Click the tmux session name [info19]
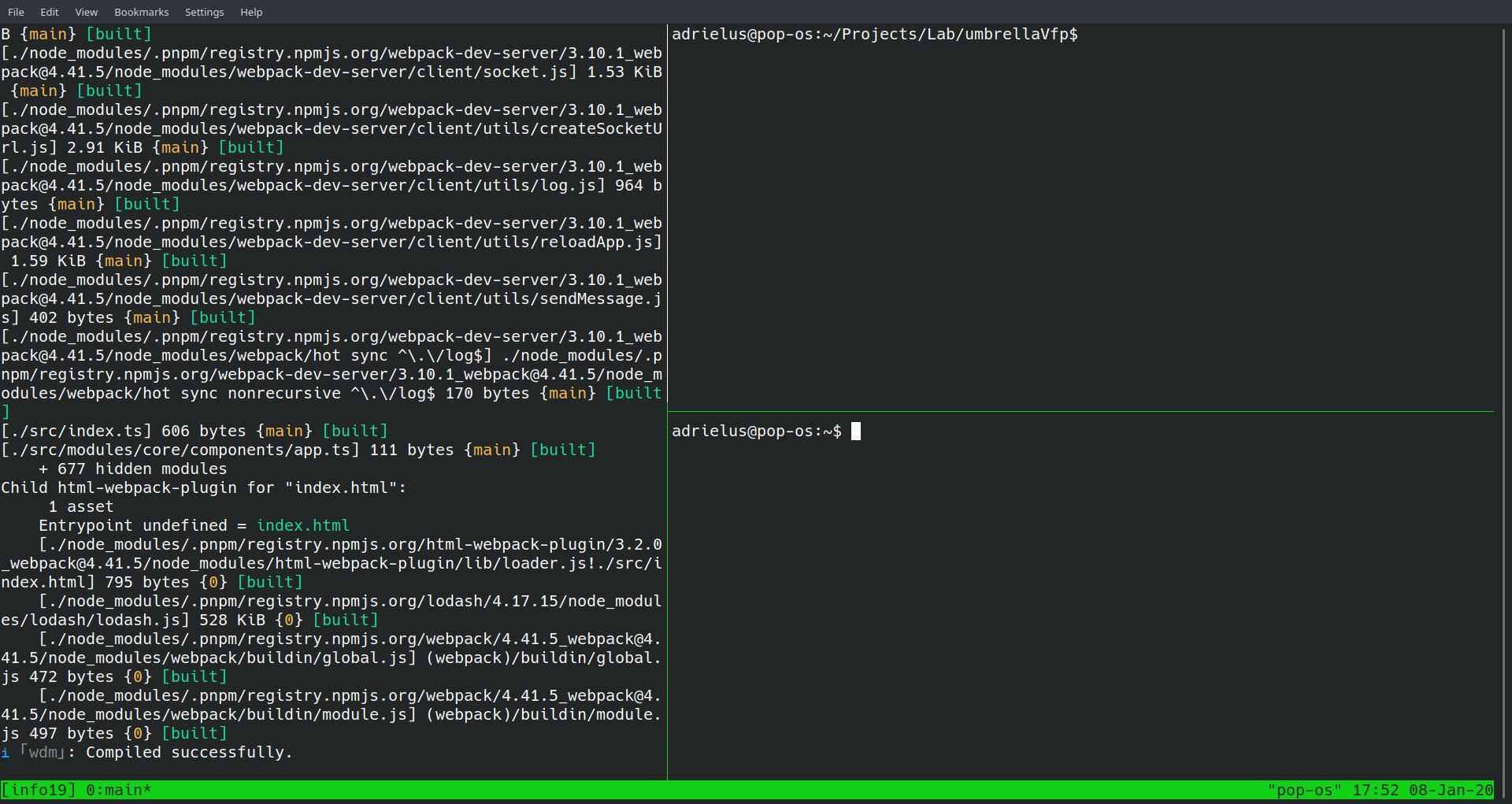 click(39, 790)
